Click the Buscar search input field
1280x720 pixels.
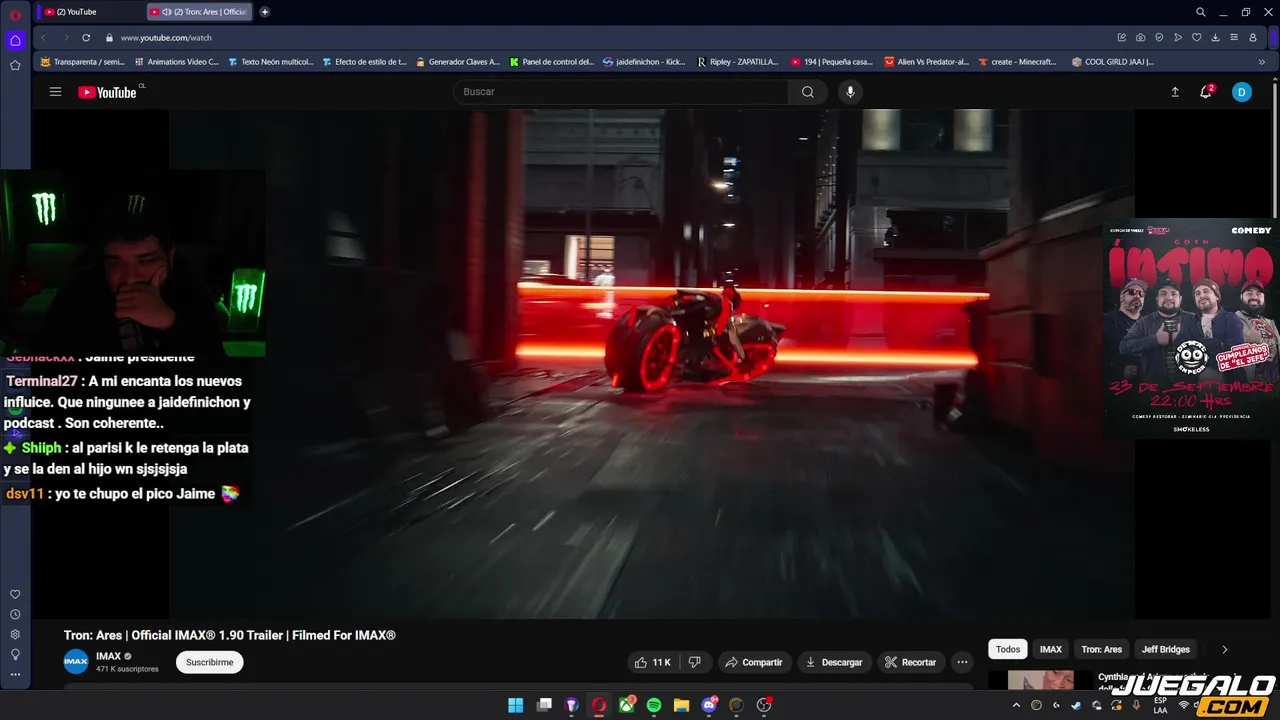620,92
